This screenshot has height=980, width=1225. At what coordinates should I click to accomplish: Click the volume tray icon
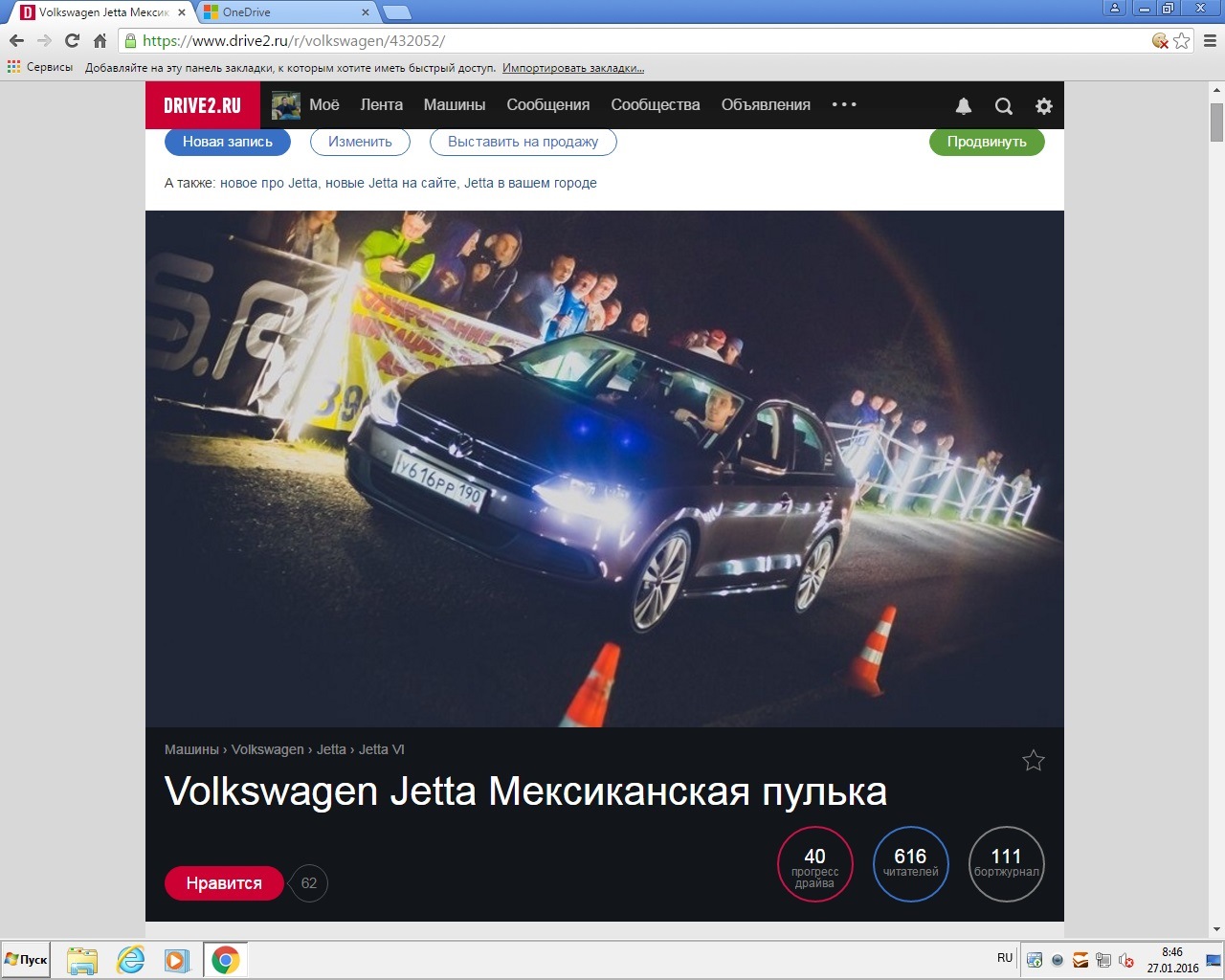pos(1126,960)
